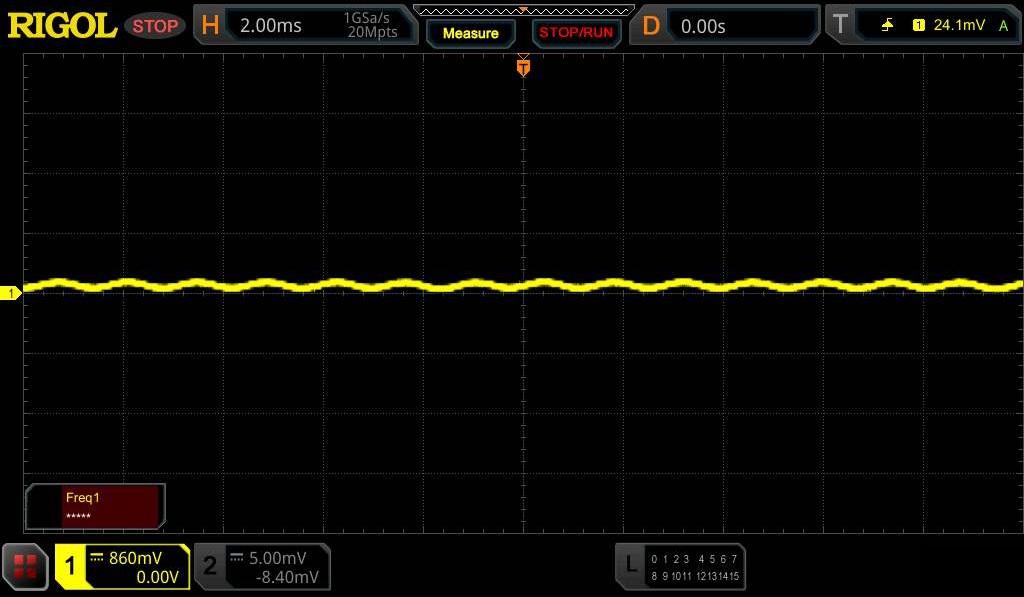1024x597 pixels.
Task: Click the RIGOL logo
Action: tap(62, 26)
